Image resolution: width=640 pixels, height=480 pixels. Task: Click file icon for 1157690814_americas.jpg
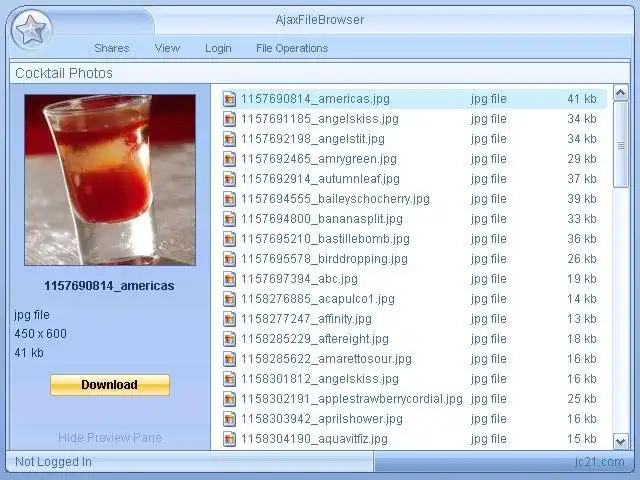229,99
